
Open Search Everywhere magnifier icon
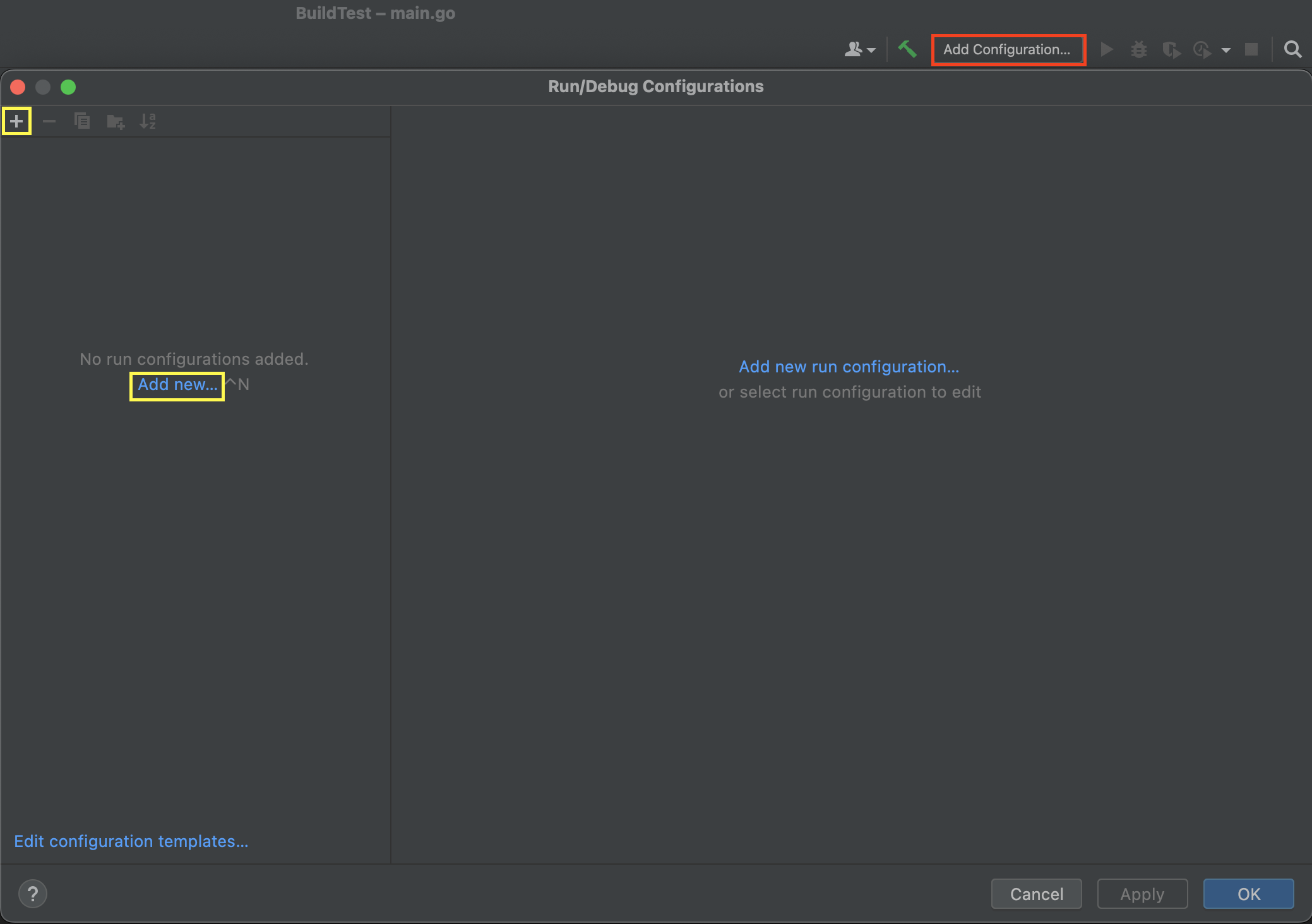click(x=1292, y=49)
